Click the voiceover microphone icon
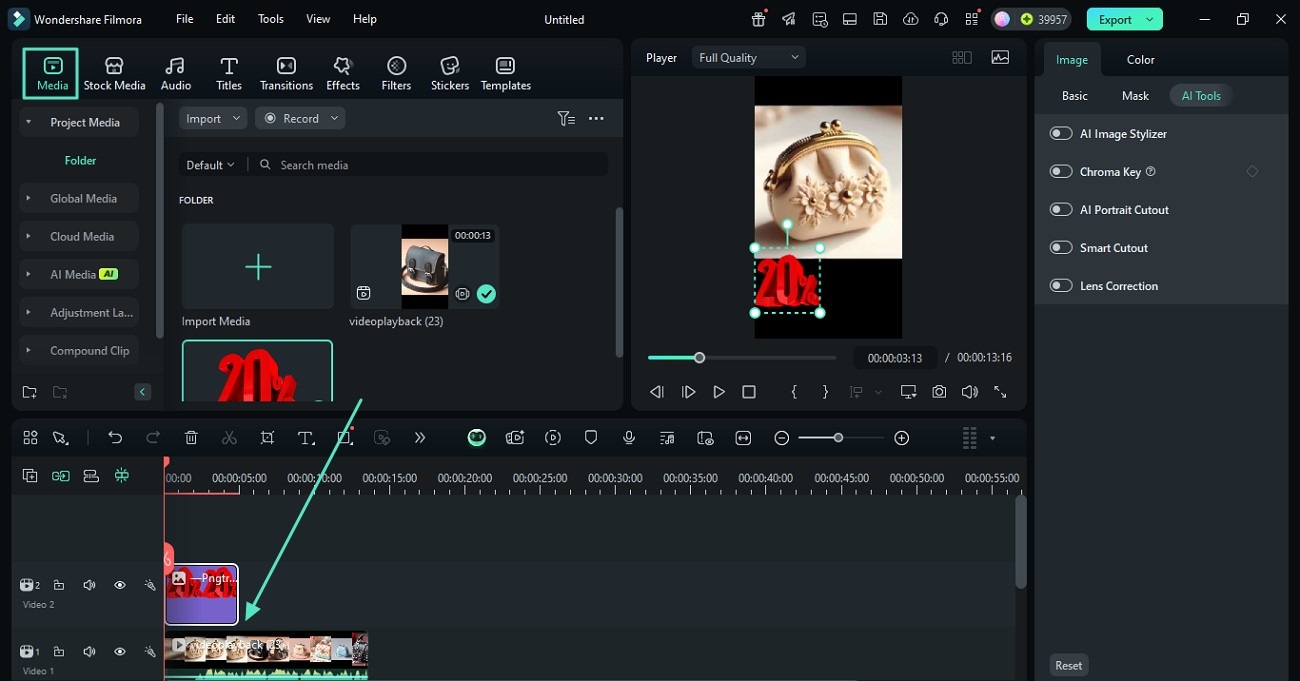Image resolution: width=1300 pixels, height=681 pixels. pyautogui.click(x=629, y=438)
